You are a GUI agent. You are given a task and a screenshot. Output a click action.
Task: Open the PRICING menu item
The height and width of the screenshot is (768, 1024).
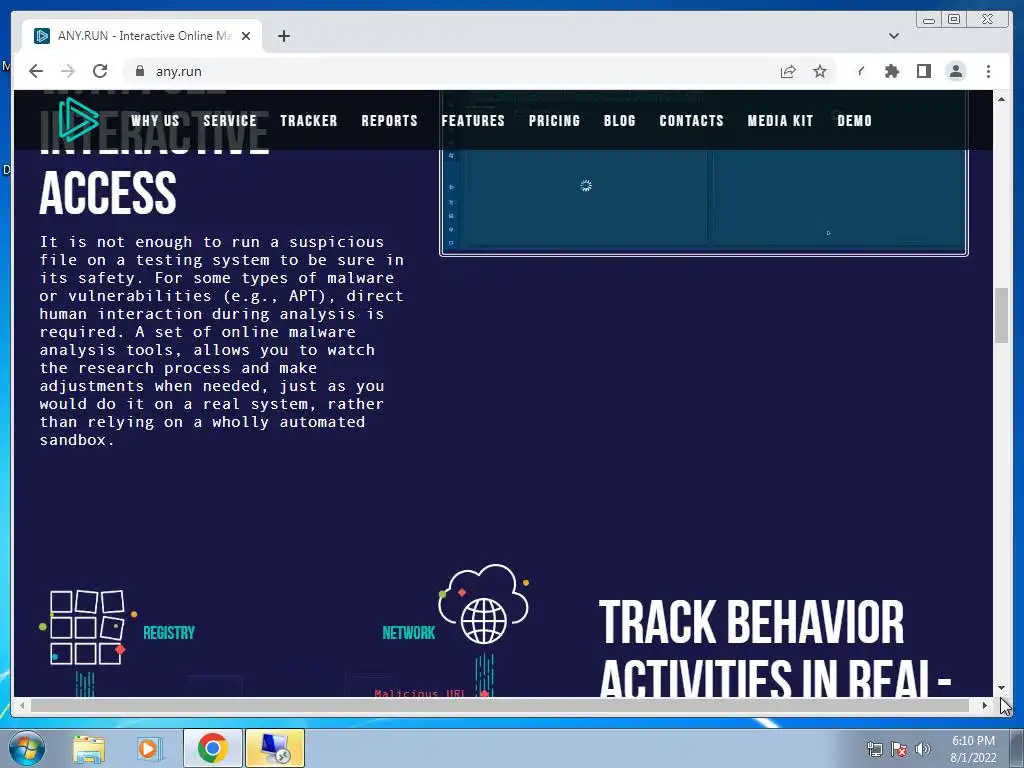tap(554, 121)
